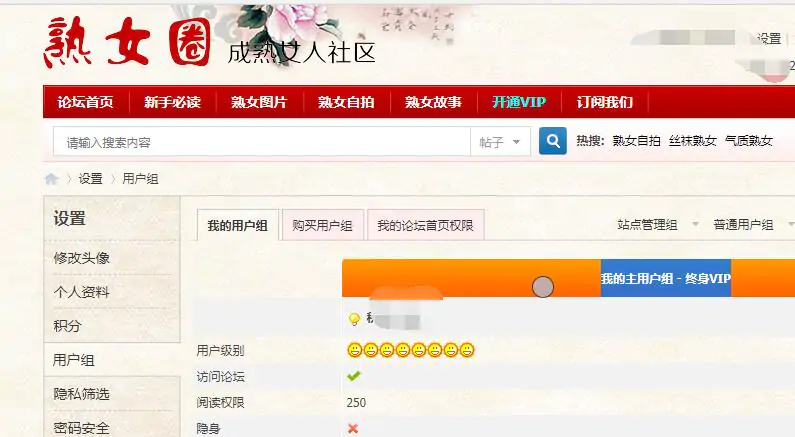
Task: Open 熟女图片 navigation item
Action: coord(259,102)
